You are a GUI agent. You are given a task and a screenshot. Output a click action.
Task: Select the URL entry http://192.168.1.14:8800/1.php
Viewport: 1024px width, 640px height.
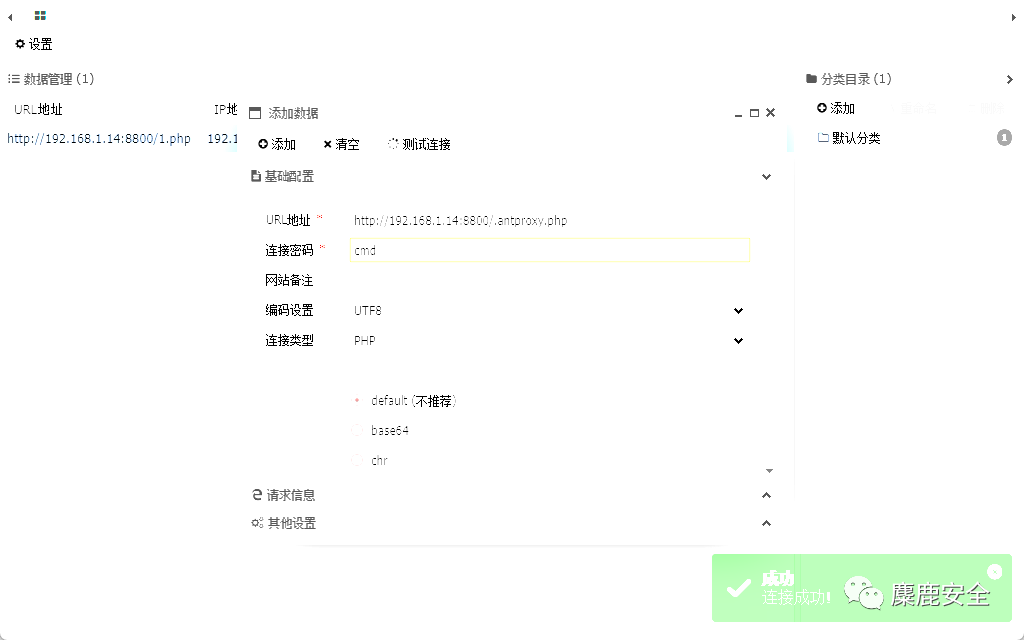98,139
